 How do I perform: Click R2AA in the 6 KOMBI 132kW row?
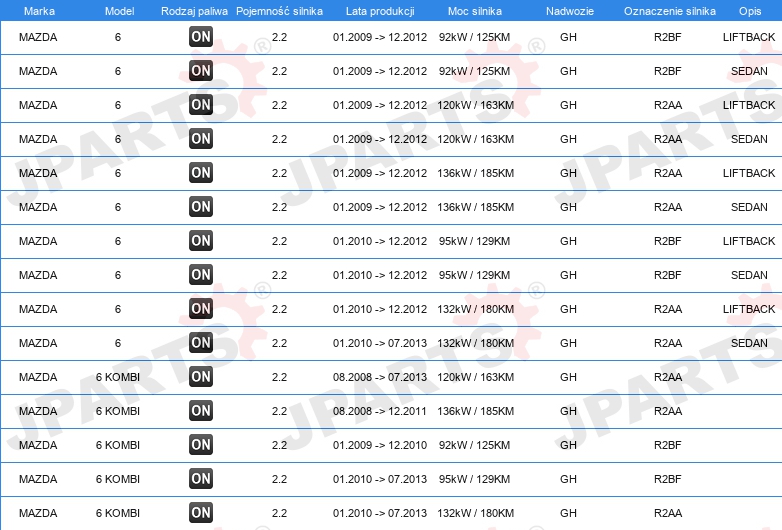668,513
